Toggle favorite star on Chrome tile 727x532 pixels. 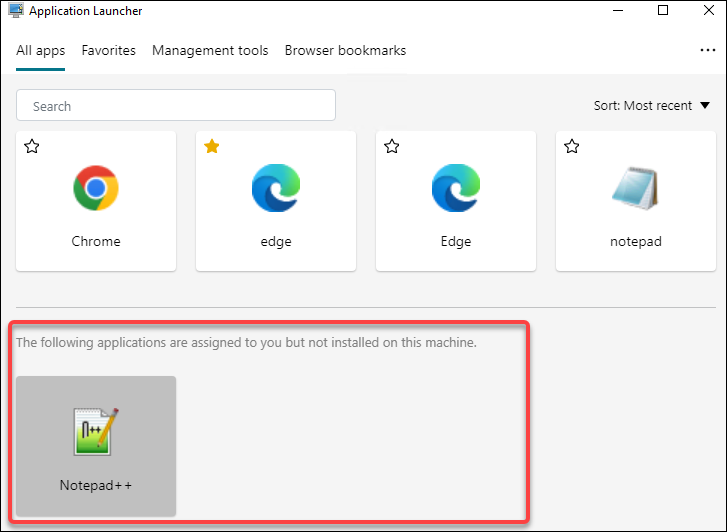pyautogui.click(x=32, y=147)
